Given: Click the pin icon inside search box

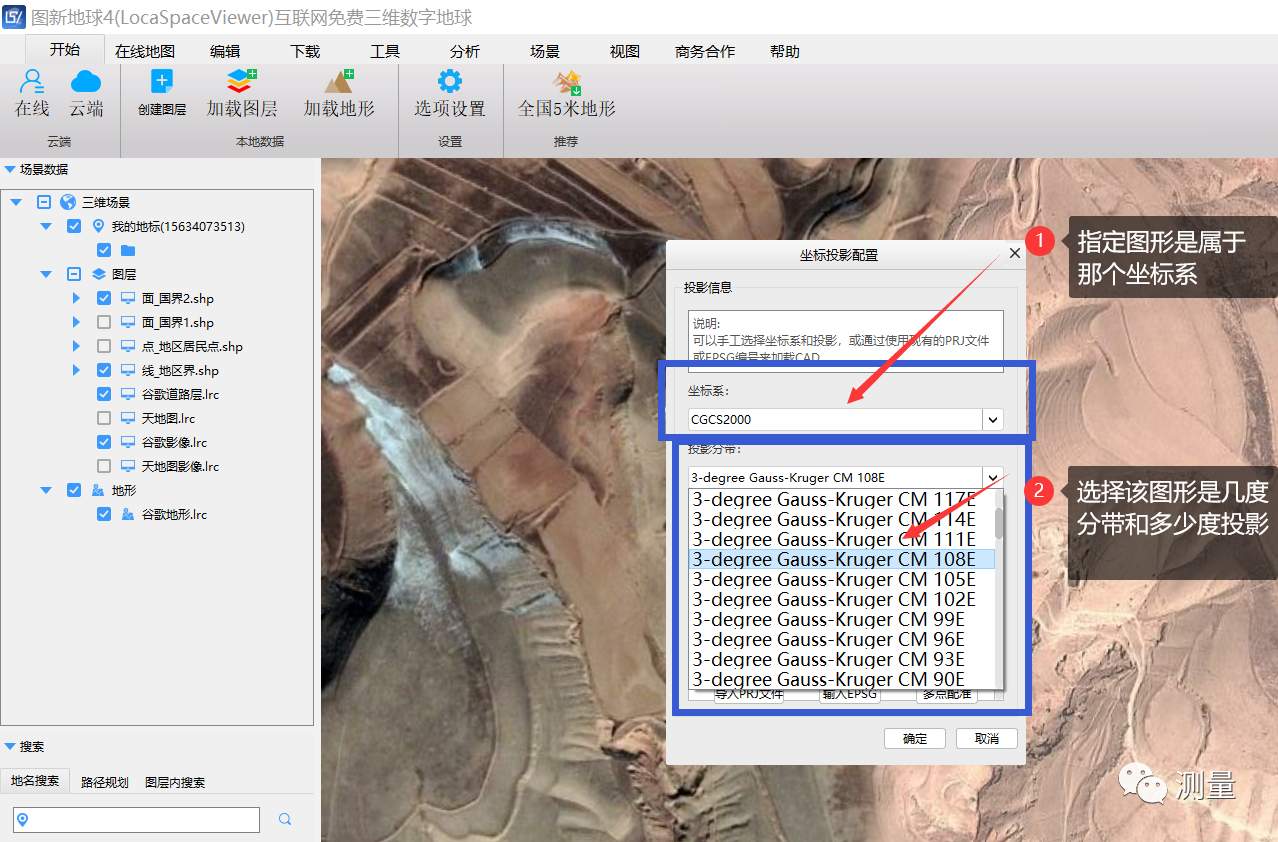Looking at the screenshot, I should click(x=23, y=820).
